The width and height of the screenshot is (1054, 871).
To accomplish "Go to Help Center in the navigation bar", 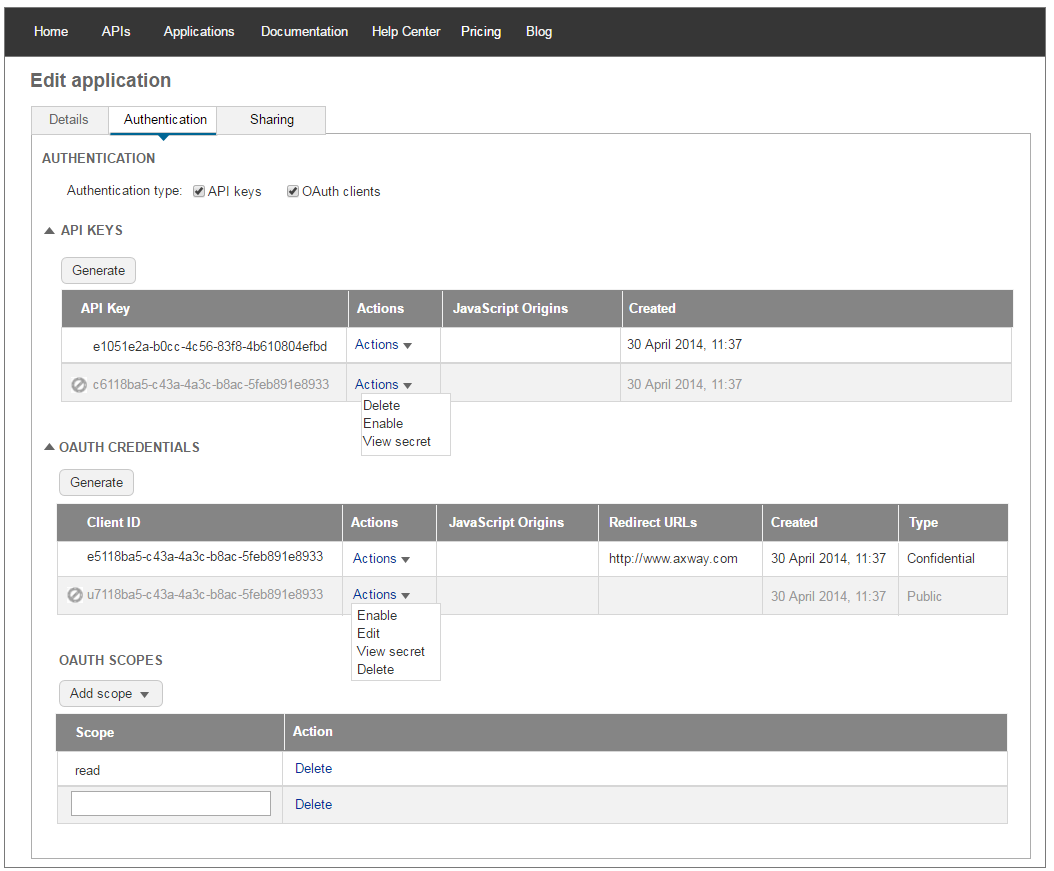I will coord(406,32).
